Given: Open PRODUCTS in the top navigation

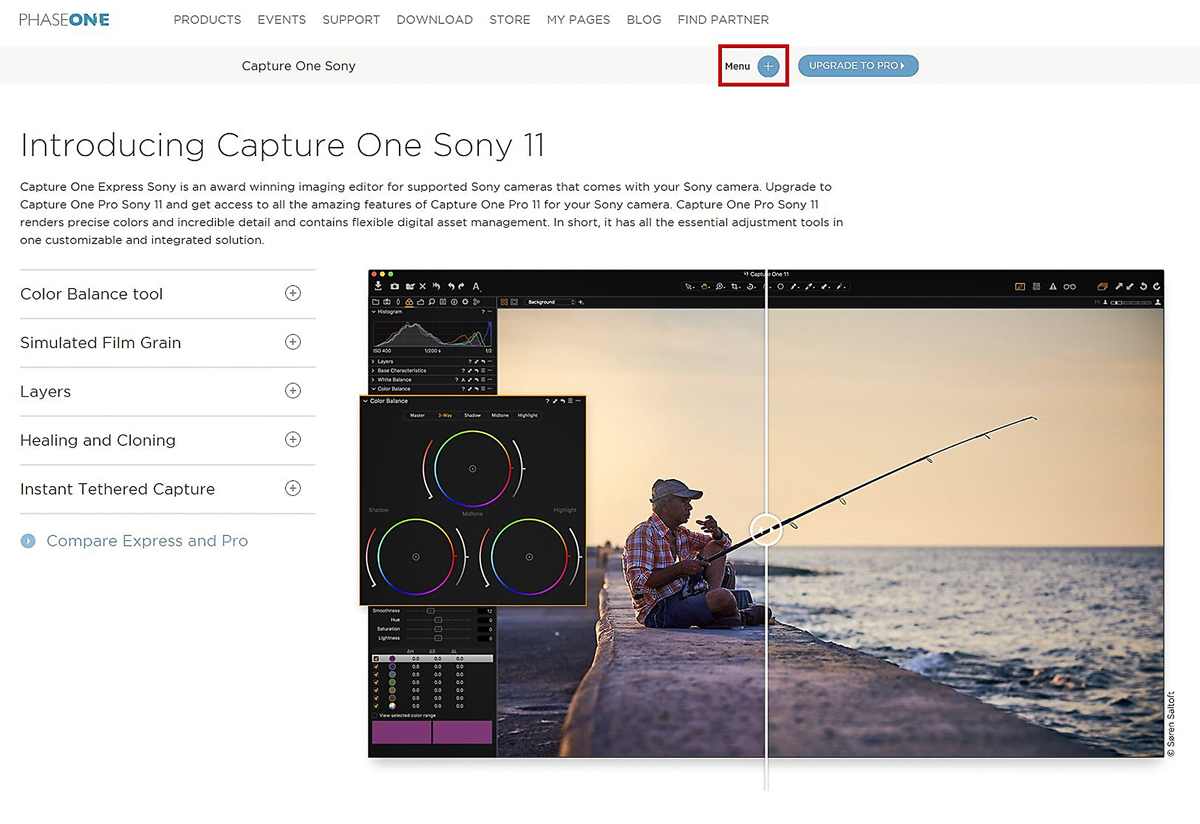Looking at the screenshot, I should [x=207, y=19].
